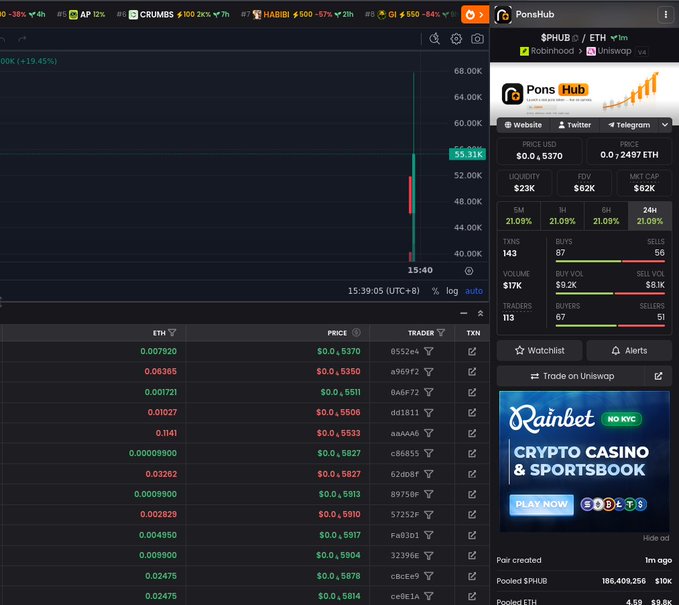Screen dimensions: 679x605
Task: Open chart settings gear icon
Action: (456, 39)
